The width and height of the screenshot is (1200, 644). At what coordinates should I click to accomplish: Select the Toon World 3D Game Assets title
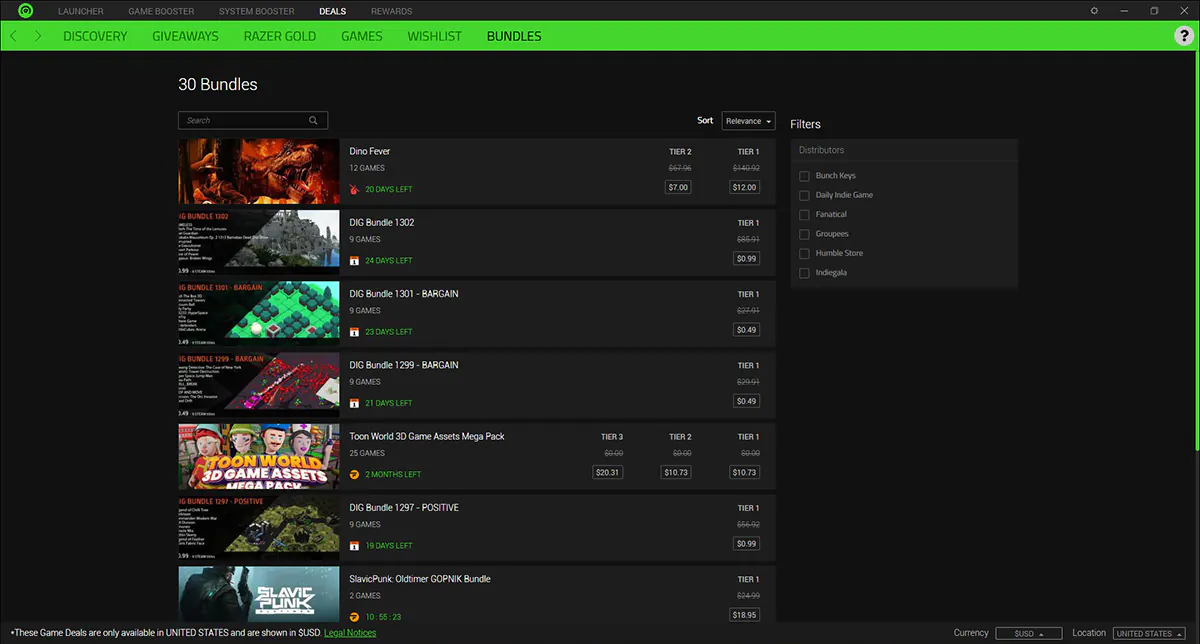(x=427, y=436)
